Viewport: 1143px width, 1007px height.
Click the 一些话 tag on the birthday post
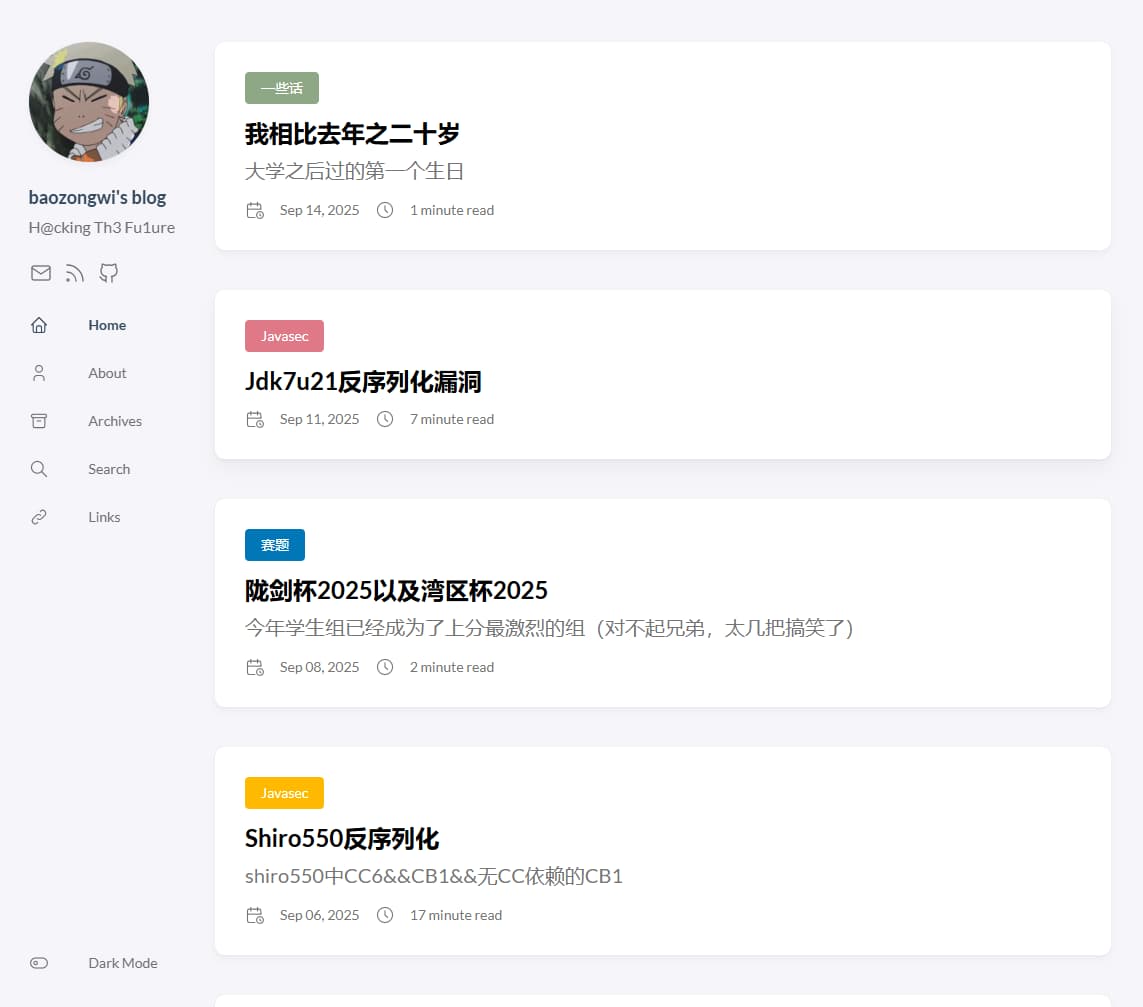click(282, 87)
